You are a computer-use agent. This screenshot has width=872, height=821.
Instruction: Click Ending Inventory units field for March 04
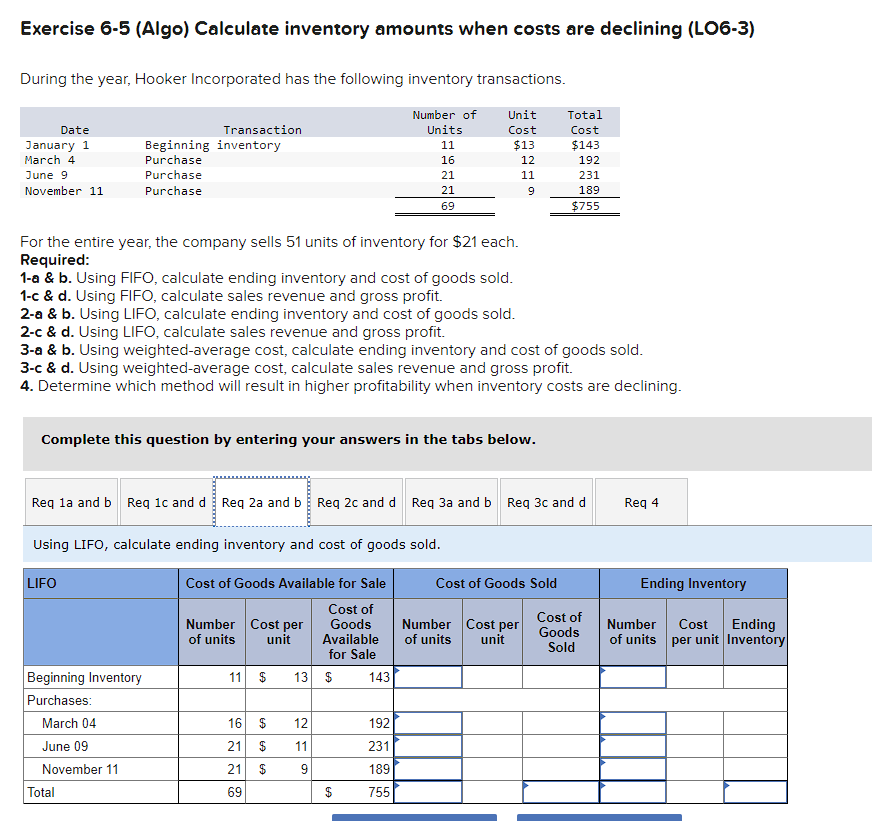[632, 722]
